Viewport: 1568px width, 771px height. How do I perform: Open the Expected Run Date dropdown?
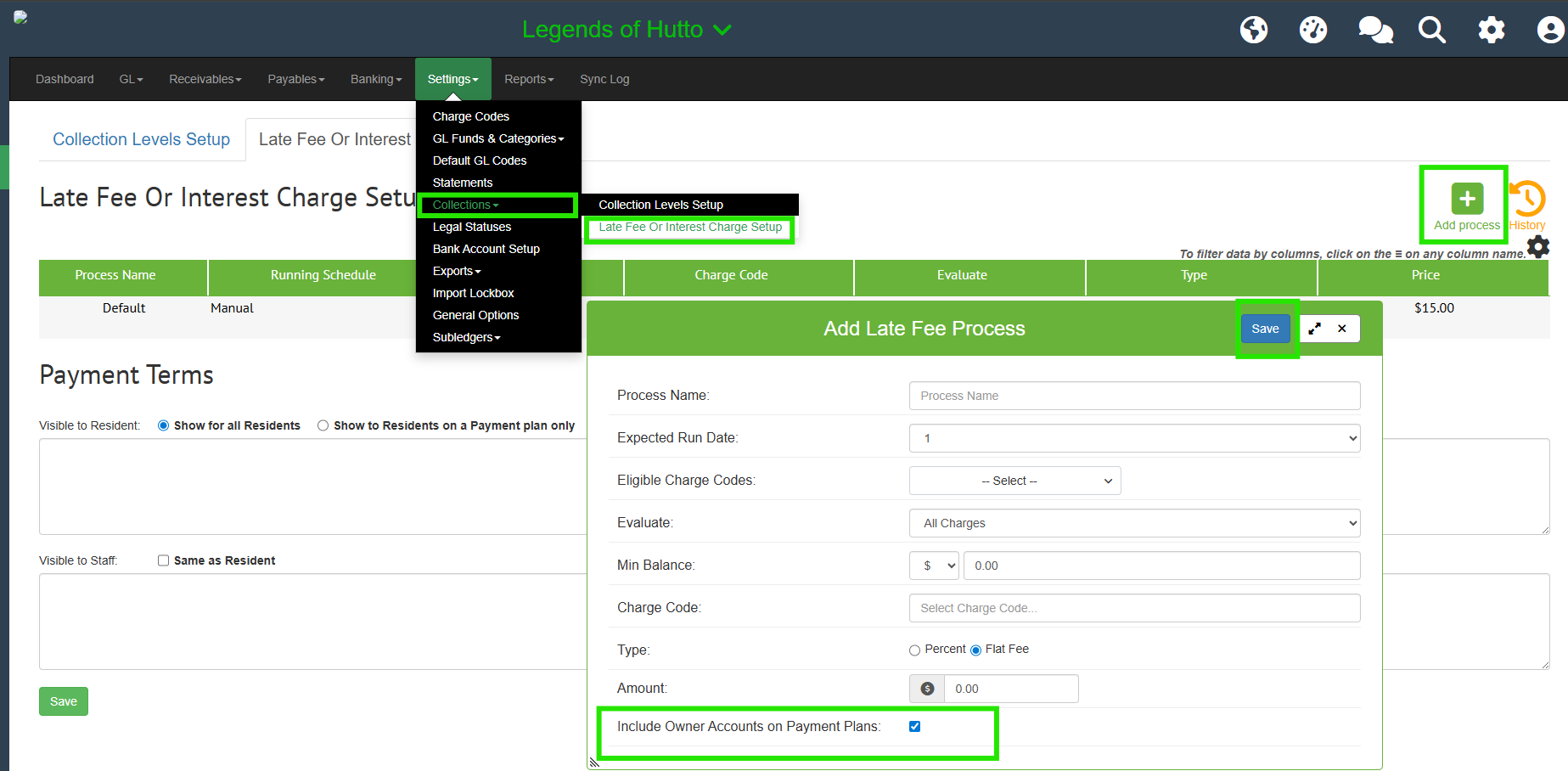[1134, 438]
